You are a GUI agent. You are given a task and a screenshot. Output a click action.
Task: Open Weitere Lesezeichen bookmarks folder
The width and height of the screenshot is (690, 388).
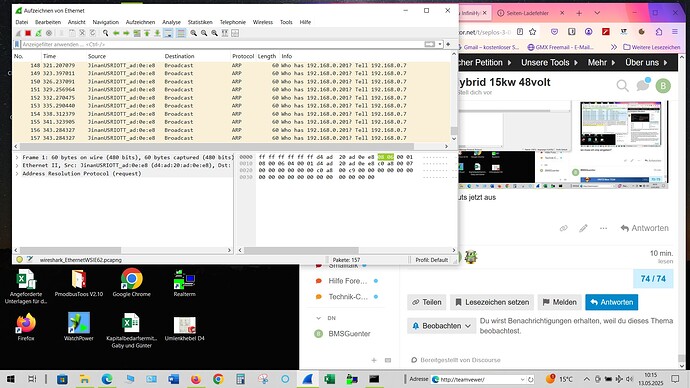652,47
